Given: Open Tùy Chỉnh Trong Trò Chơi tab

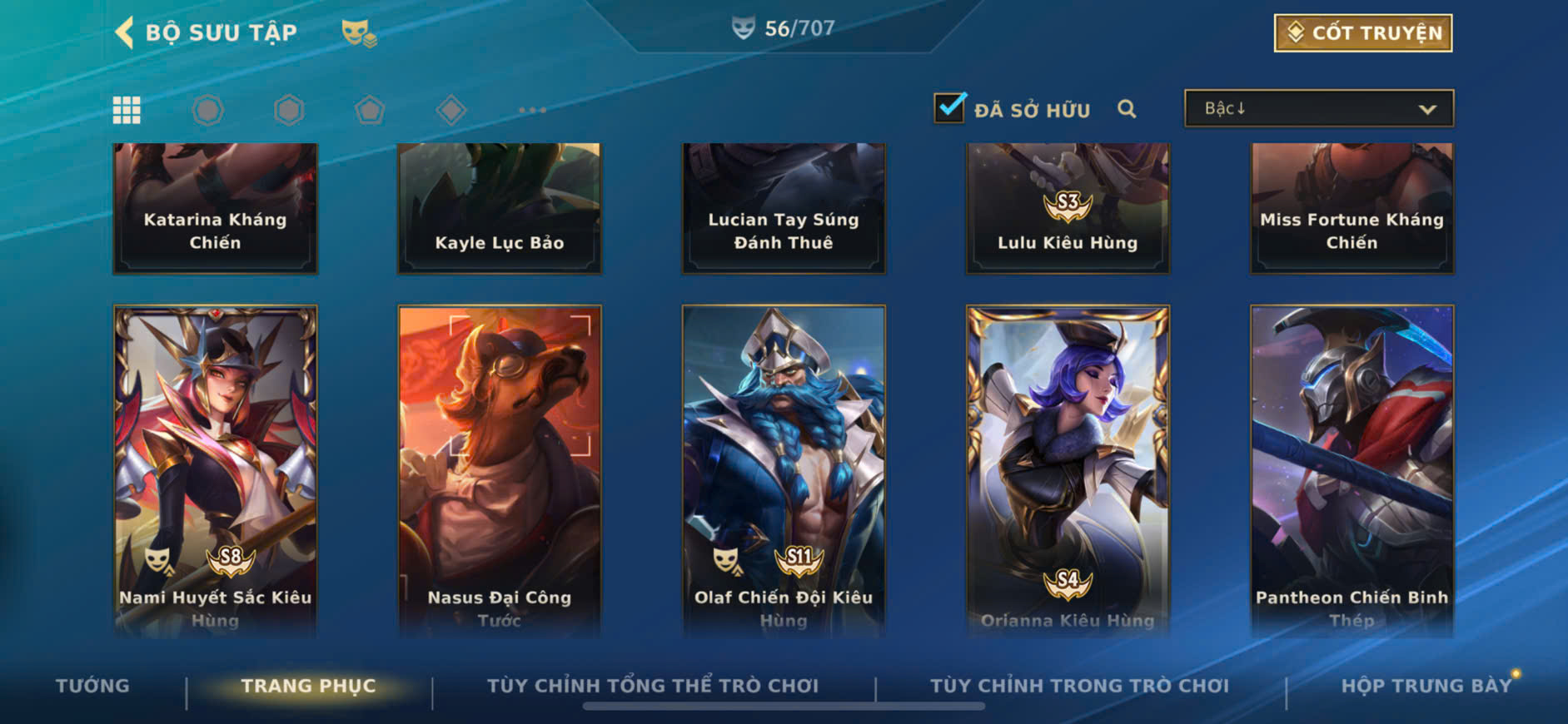Looking at the screenshot, I should [1079, 686].
